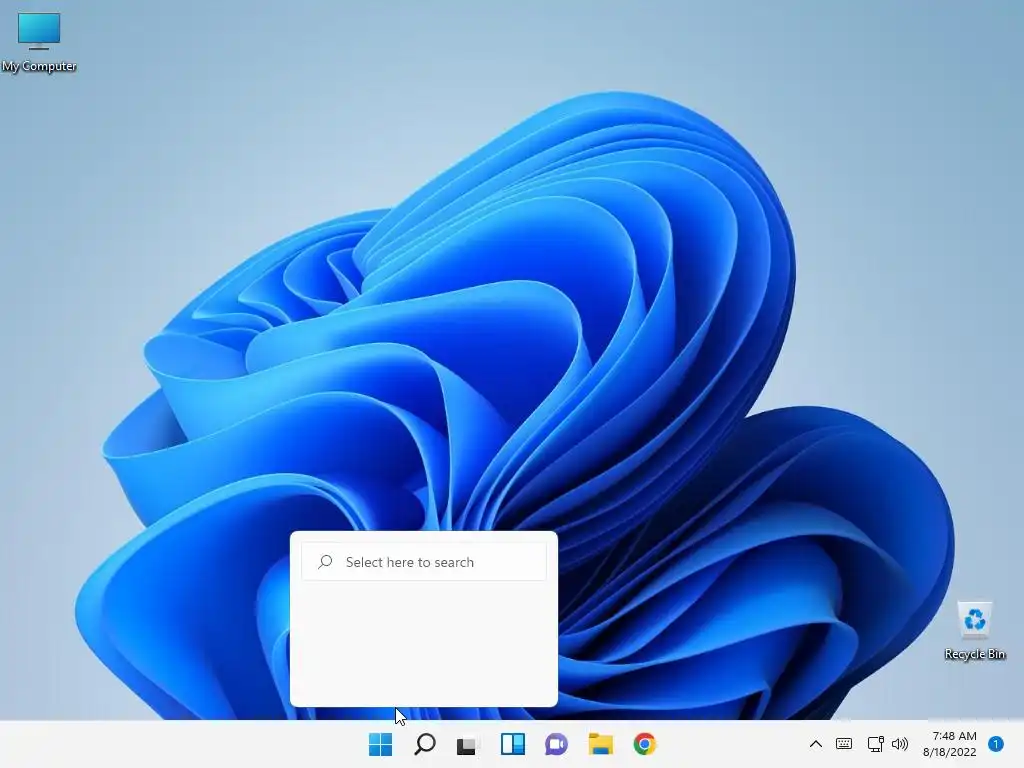Select the Recycle Bin desktop icon
Image resolution: width=1024 pixels, height=768 pixels.
[x=975, y=631]
